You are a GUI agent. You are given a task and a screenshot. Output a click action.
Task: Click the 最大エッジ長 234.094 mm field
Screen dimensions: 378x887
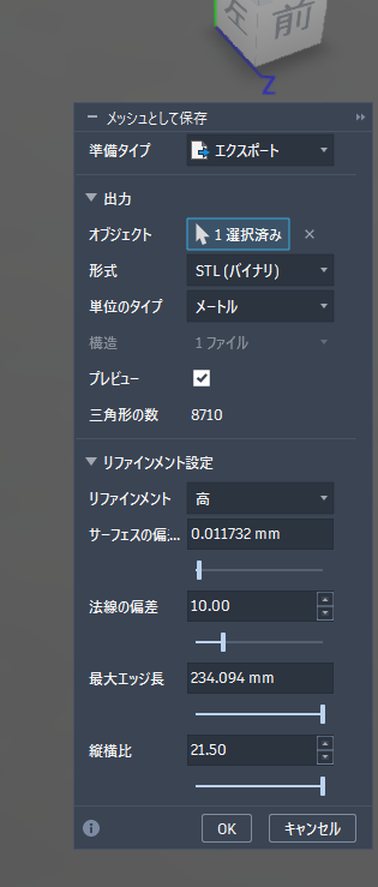pyautogui.click(x=260, y=678)
